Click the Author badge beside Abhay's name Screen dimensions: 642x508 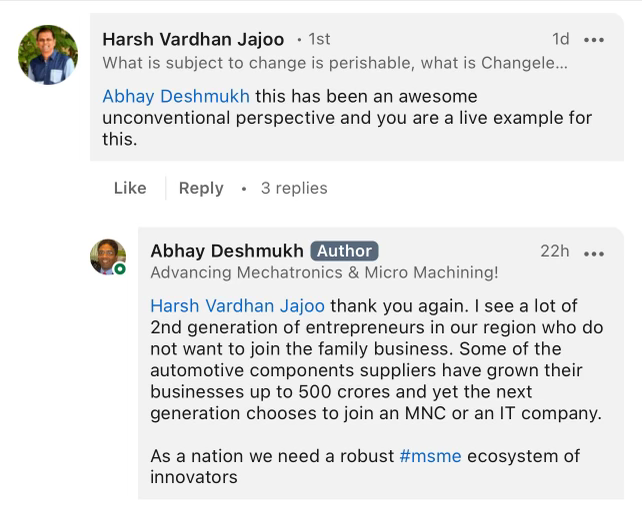pyautogui.click(x=344, y=251)
